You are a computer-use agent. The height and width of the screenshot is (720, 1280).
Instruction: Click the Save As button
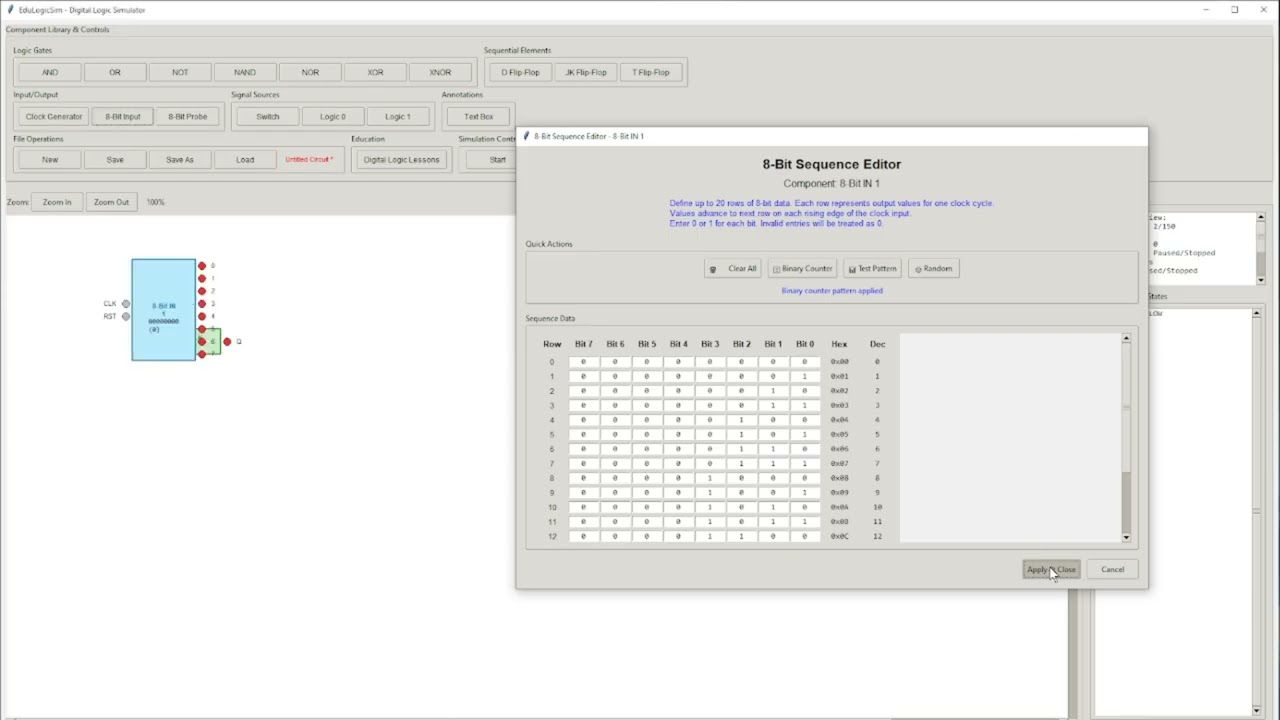pyautogui.click(x=180, y=159)
